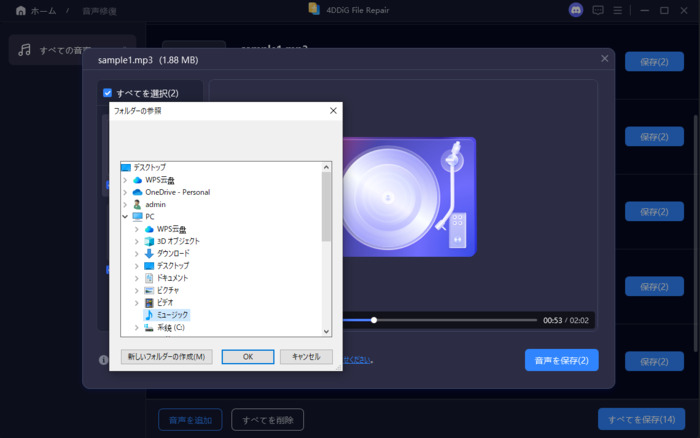Viewport: 700px width, 438px height.
Task: Open the Discord community icon
Action: [575, 10]
